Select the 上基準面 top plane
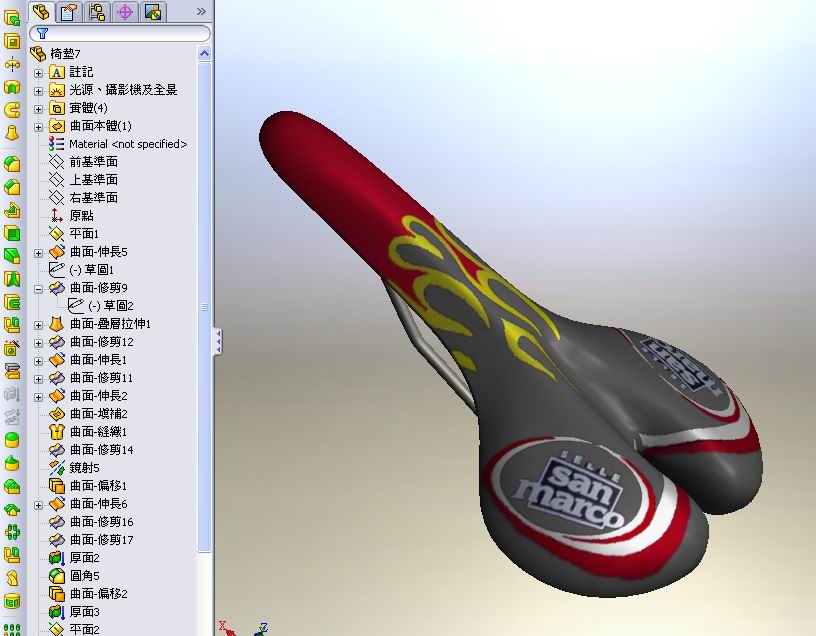The height and width of the screenshot is (636, 816). point(83,180)
